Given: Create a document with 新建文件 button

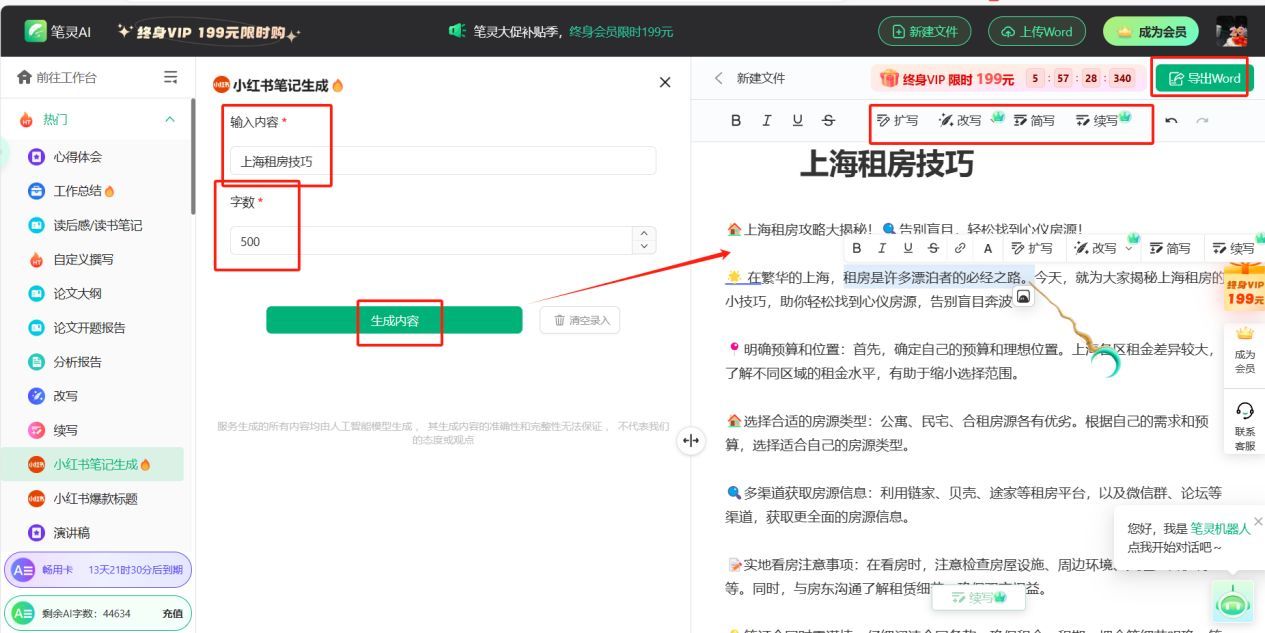Looking at the screenshot, I should coord(924,31).
